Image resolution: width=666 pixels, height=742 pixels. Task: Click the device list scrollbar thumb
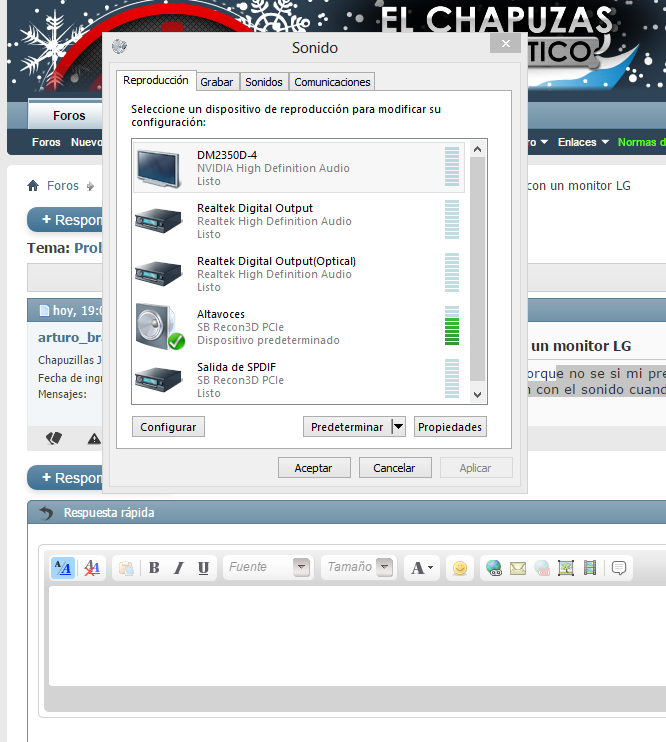pos(478,269)
